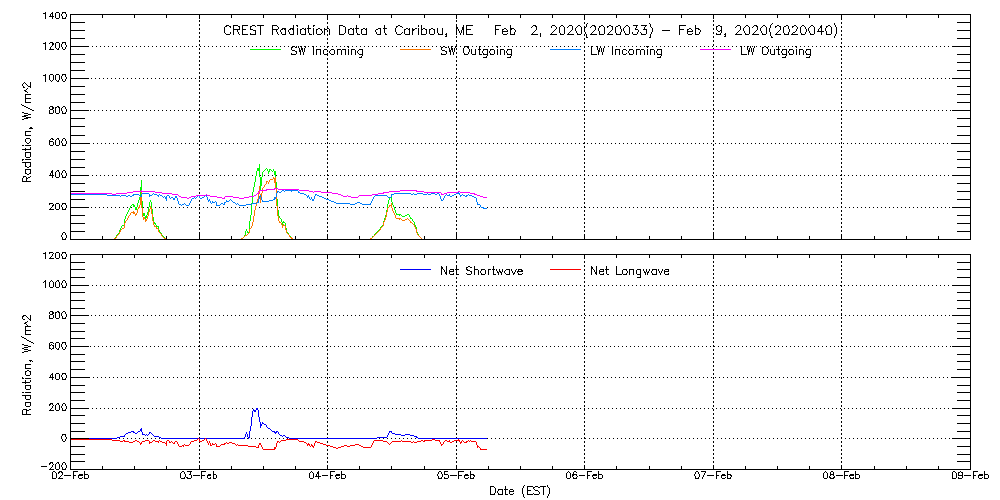Screen dimensions: 1000x500
Task: Click the 06-Feb date label on x-axis
Action: pos(585,476)
